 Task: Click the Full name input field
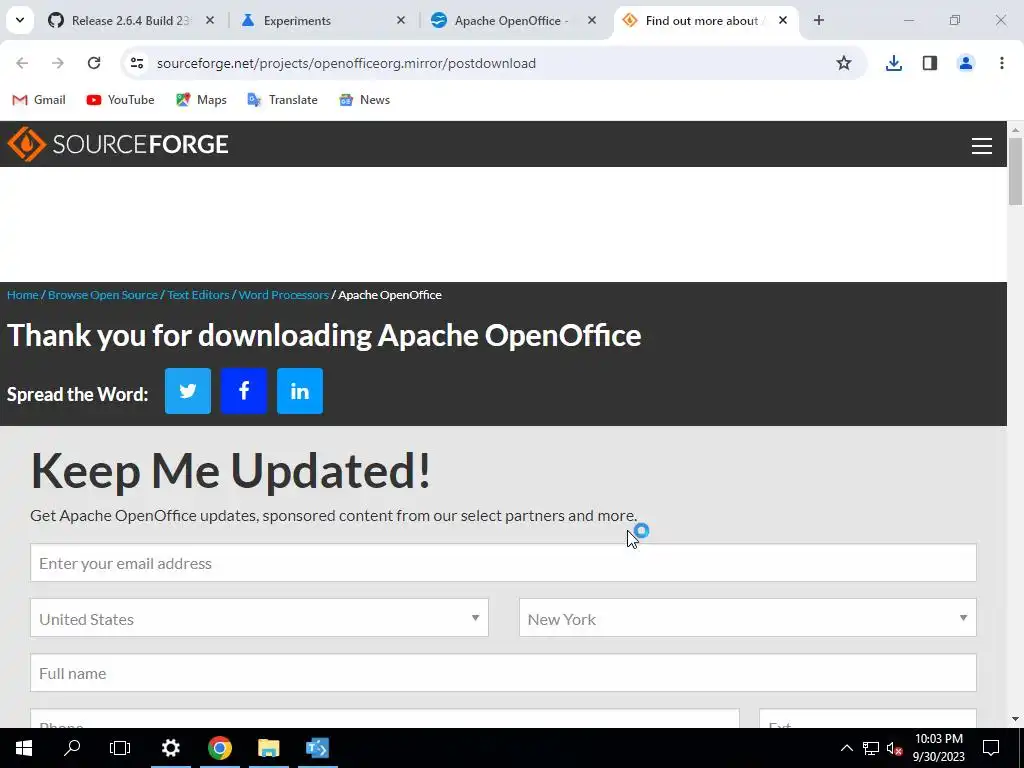(x=503, y=673)
